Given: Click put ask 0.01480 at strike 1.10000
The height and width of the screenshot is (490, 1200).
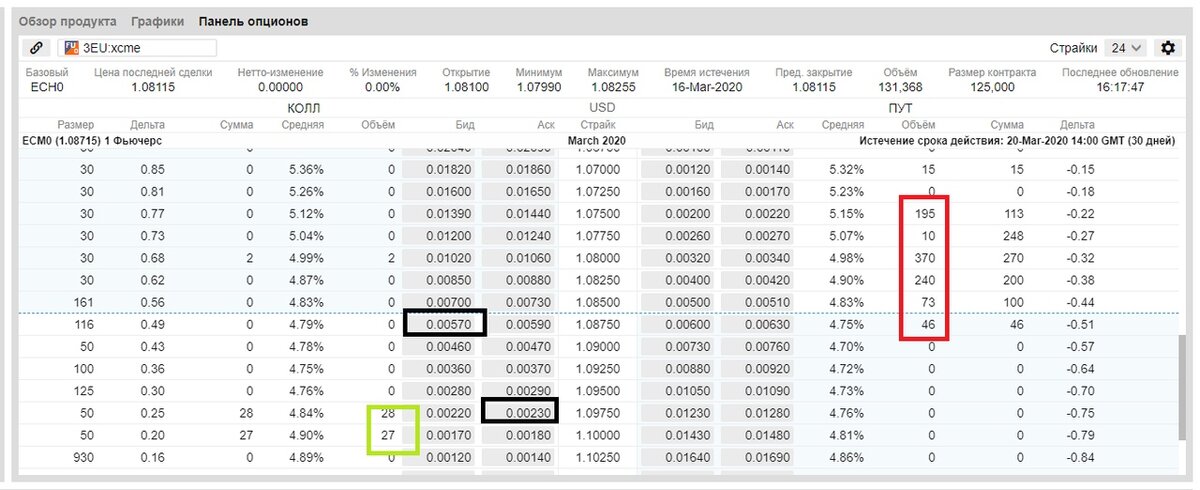Looking at the screenshot, I should coord(756,433).
